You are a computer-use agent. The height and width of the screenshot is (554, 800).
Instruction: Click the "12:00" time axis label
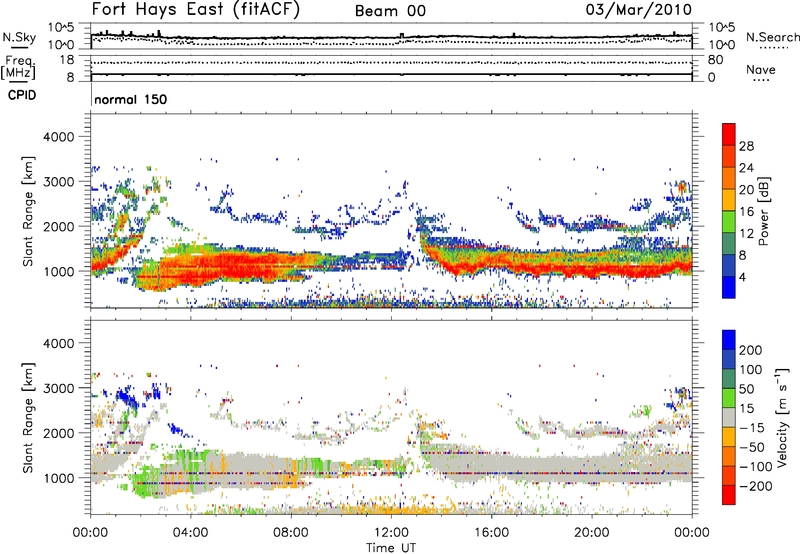coord(391,533)
